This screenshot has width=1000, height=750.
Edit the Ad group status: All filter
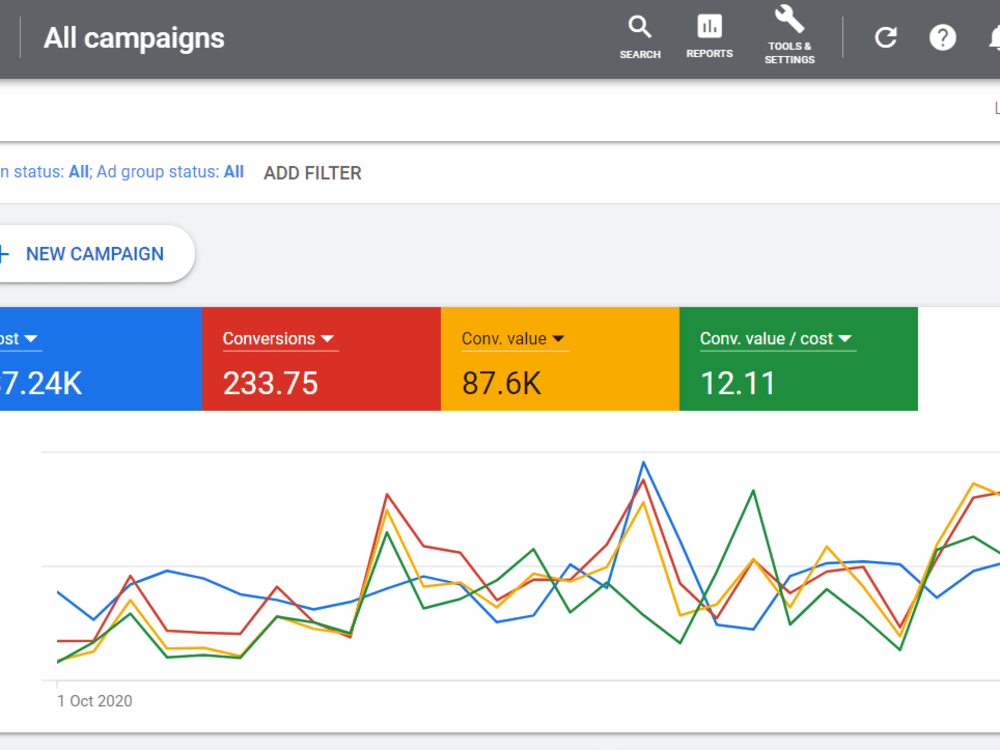(x=170, y=172)
